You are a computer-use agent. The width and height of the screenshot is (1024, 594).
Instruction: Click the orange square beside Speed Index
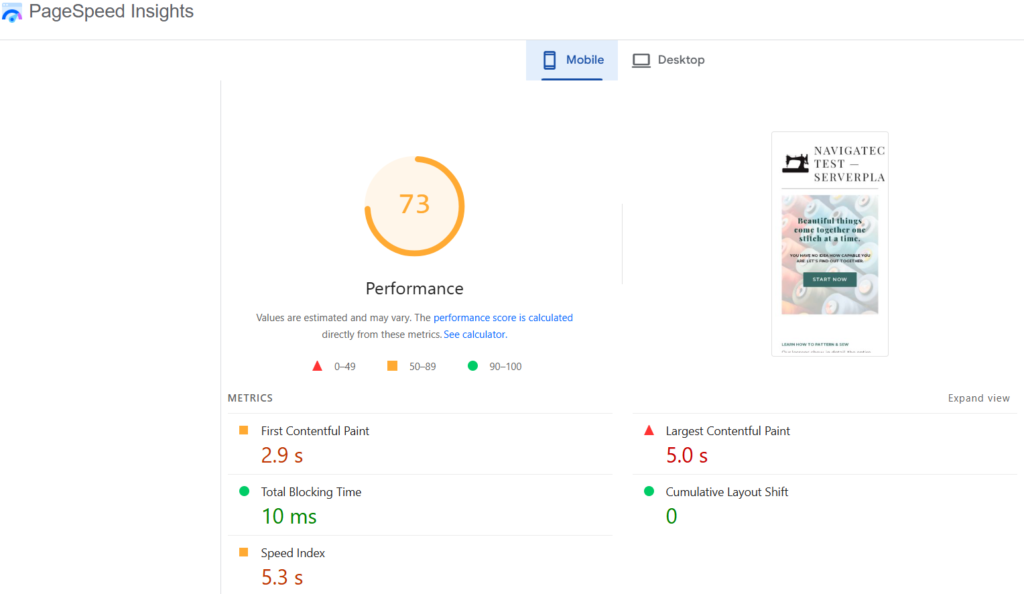pyautogui.click(x=244, y=552)
